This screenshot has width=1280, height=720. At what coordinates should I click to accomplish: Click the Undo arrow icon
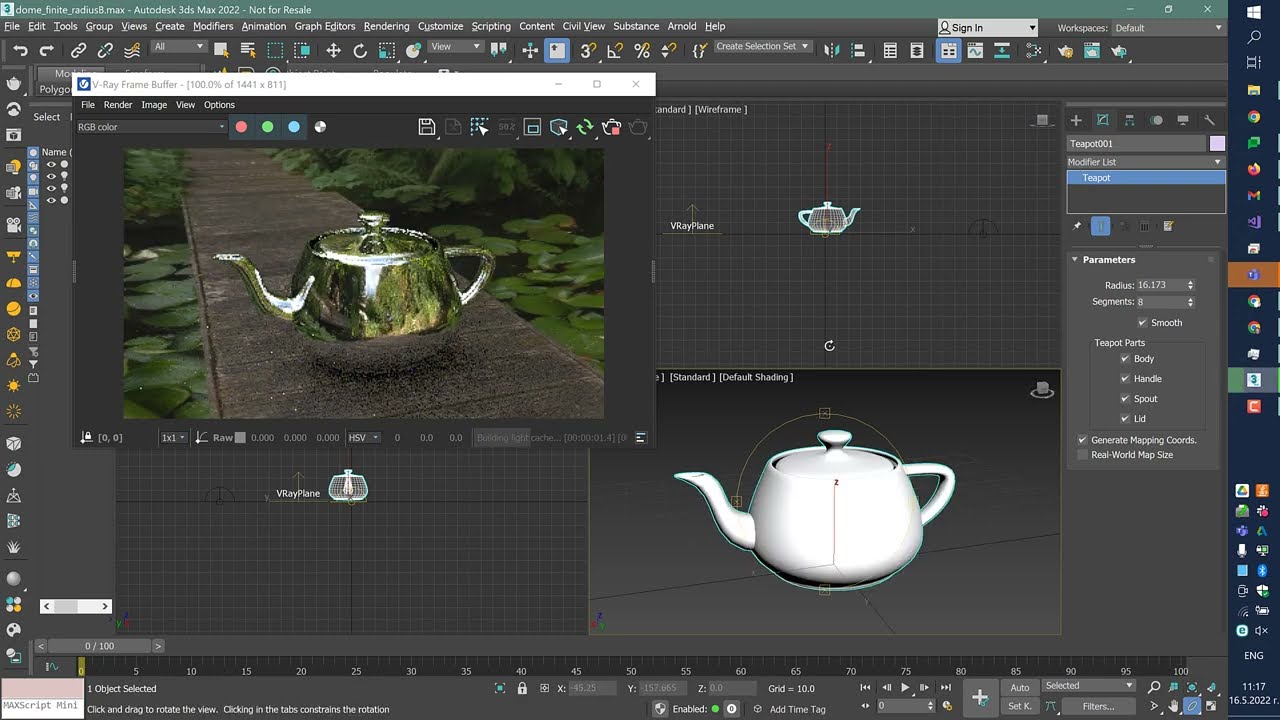(x=20, y=50)
